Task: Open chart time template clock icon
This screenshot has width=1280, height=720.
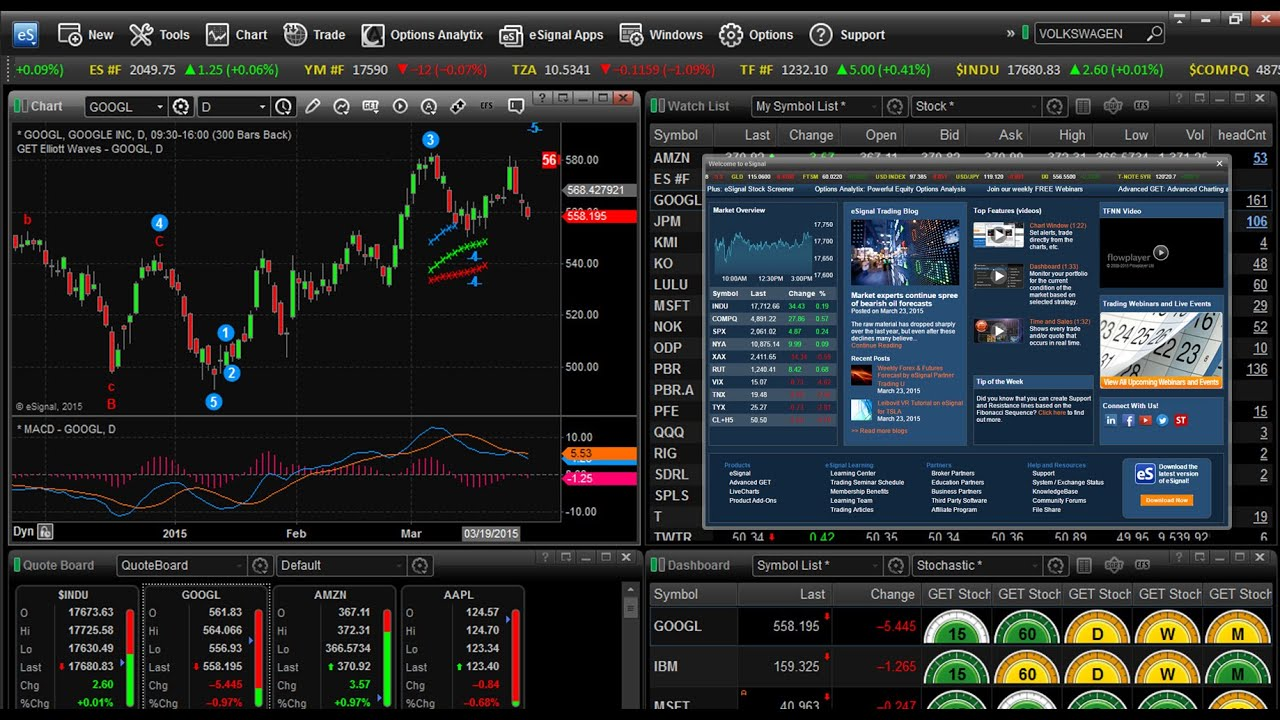Action: (x=284, y=106)
